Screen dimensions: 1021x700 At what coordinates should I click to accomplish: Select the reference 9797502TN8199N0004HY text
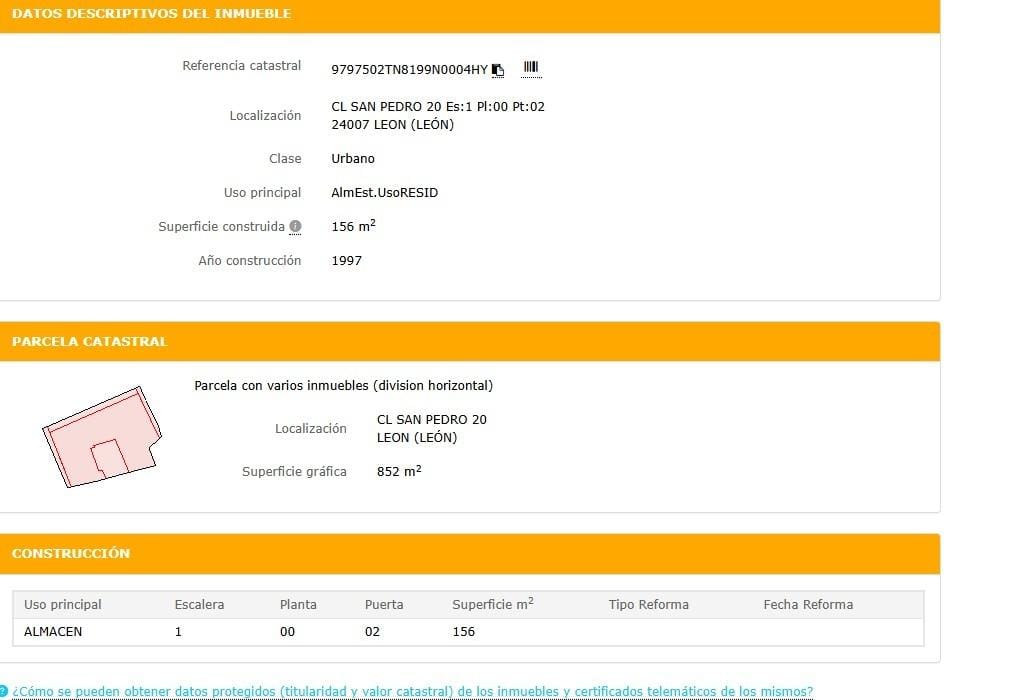[409, 70]
